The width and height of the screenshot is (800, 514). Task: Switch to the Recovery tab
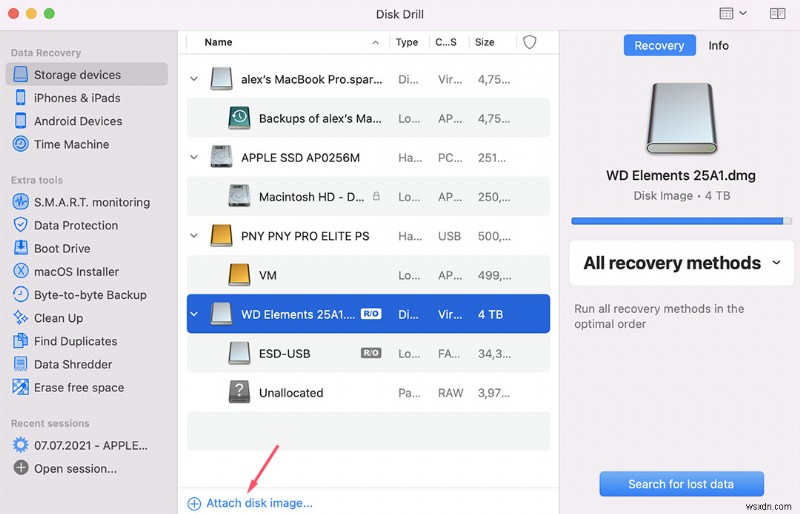[659, 45]
